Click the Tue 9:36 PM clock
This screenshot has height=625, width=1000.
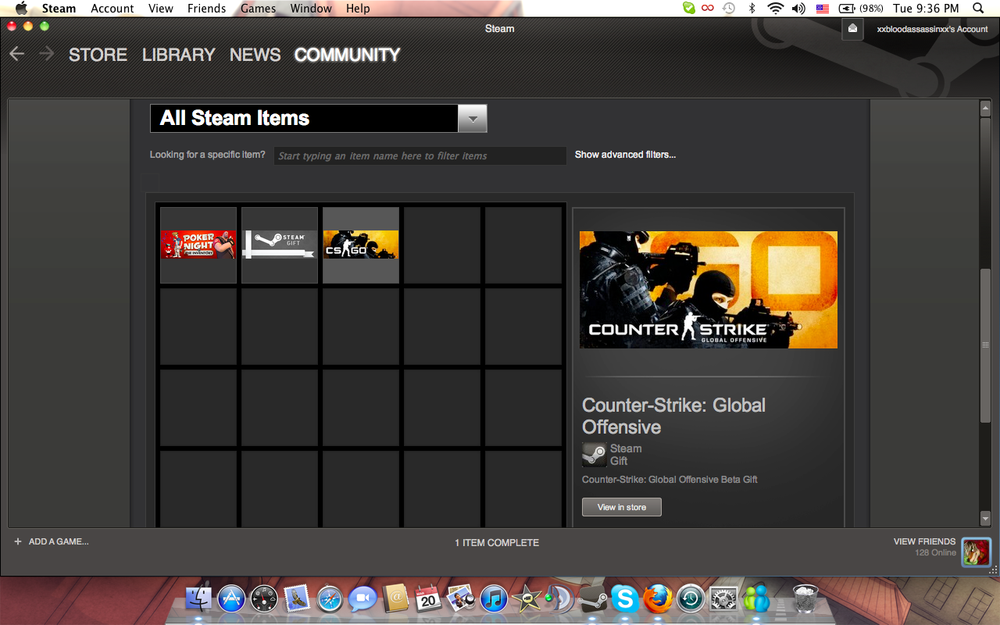(925, 8)
